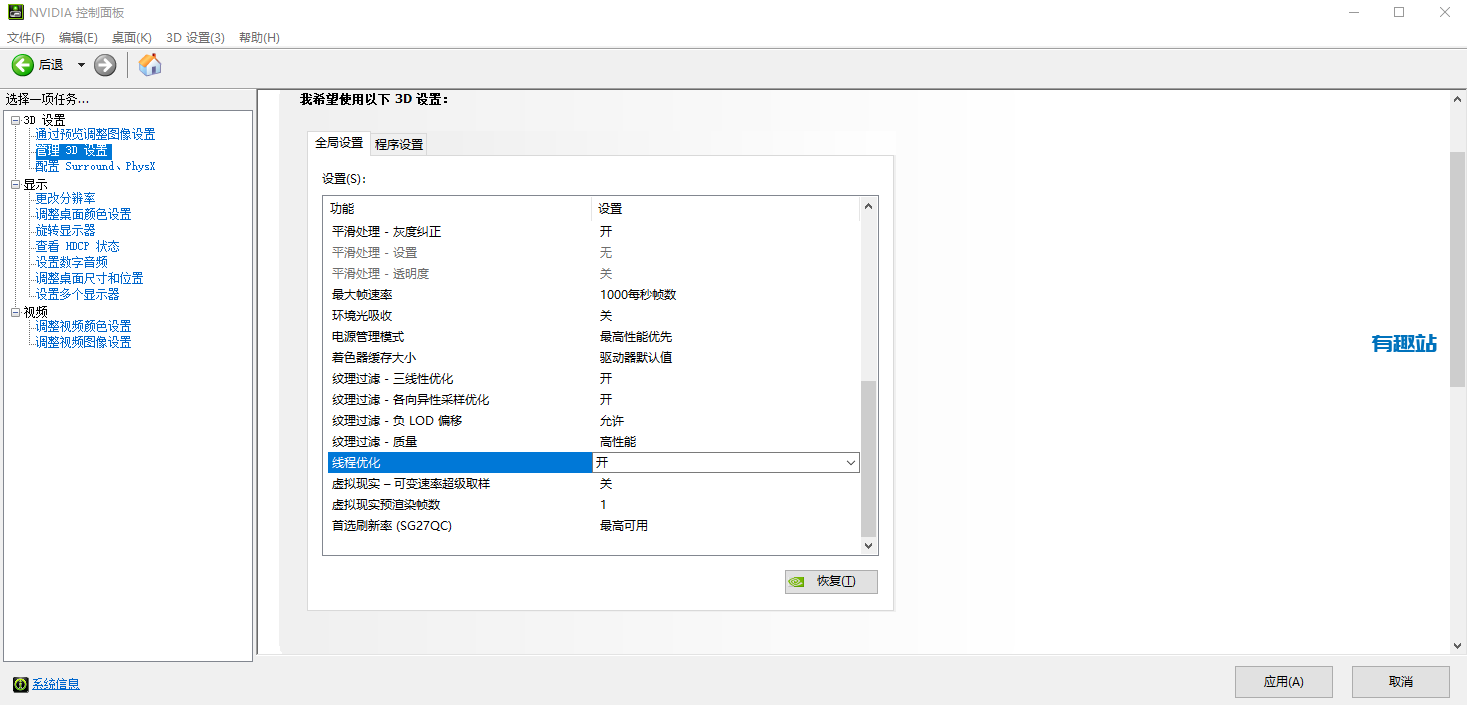Image resolution: width=1467 pixels, height=705 pixels.
Task: Click the 取消 cancel button
Action: [1401, 682]
